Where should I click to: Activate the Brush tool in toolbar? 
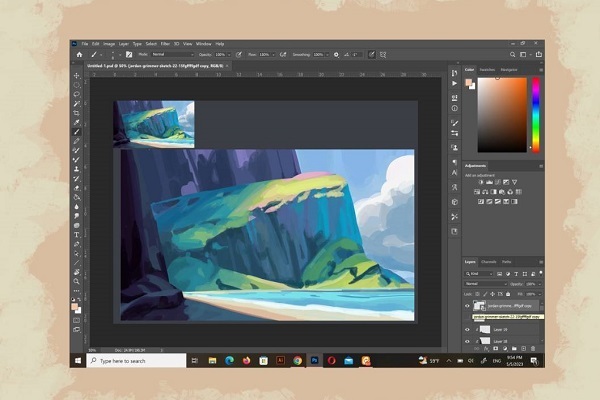coord(77,131)
